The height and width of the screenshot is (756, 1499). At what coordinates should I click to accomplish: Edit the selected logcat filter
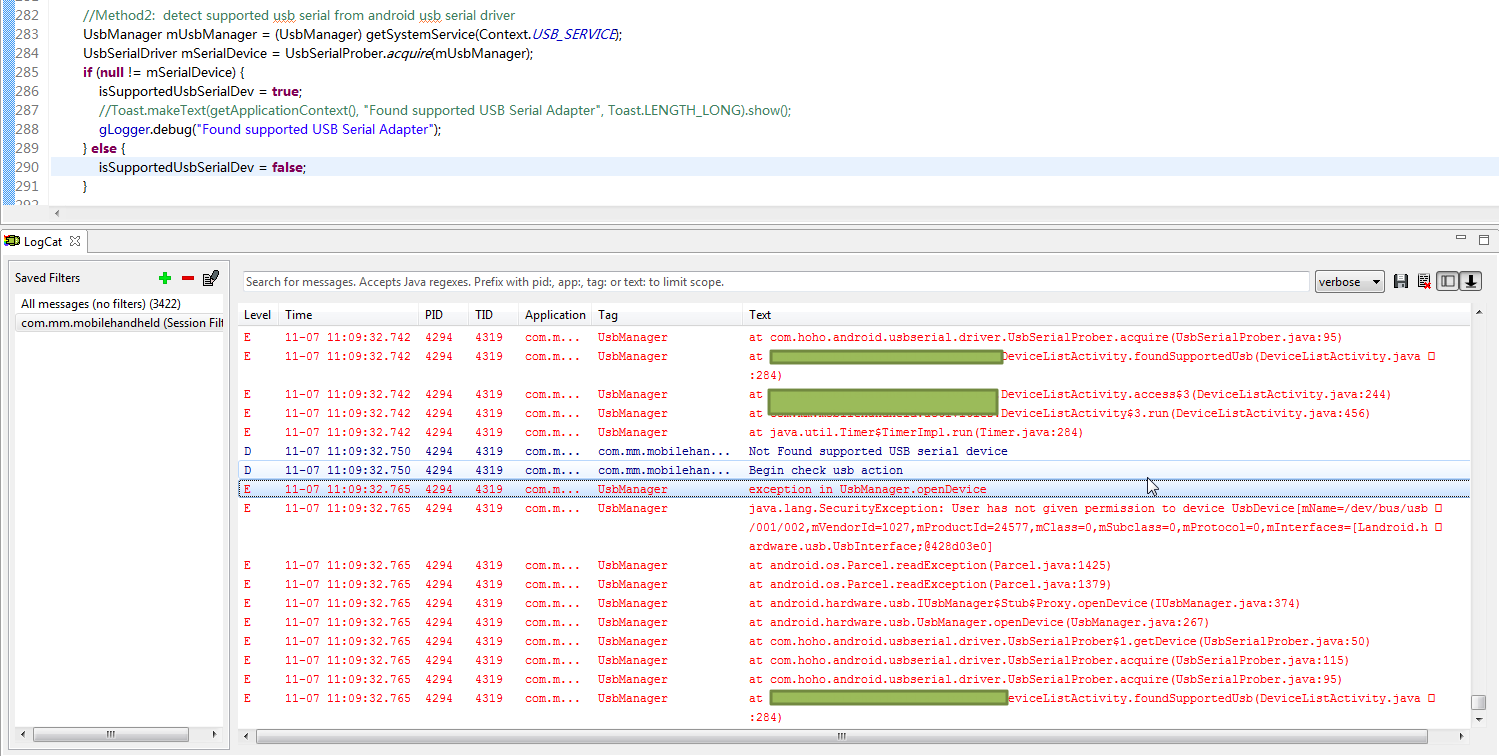tap(211, 278)
